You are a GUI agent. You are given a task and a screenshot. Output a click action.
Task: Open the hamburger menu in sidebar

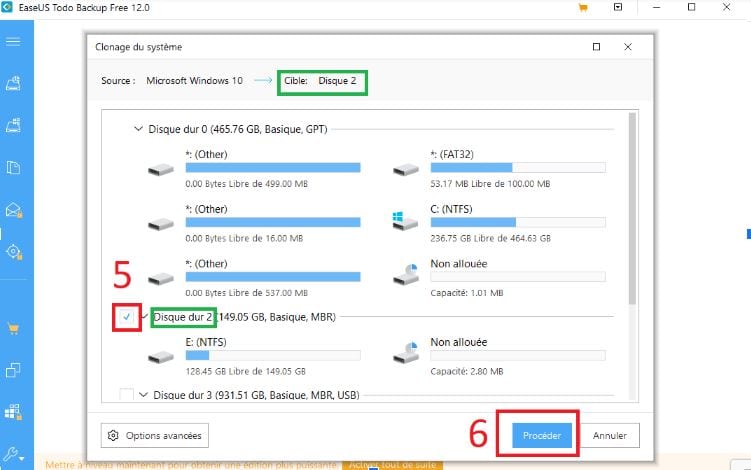coord(13,42)
